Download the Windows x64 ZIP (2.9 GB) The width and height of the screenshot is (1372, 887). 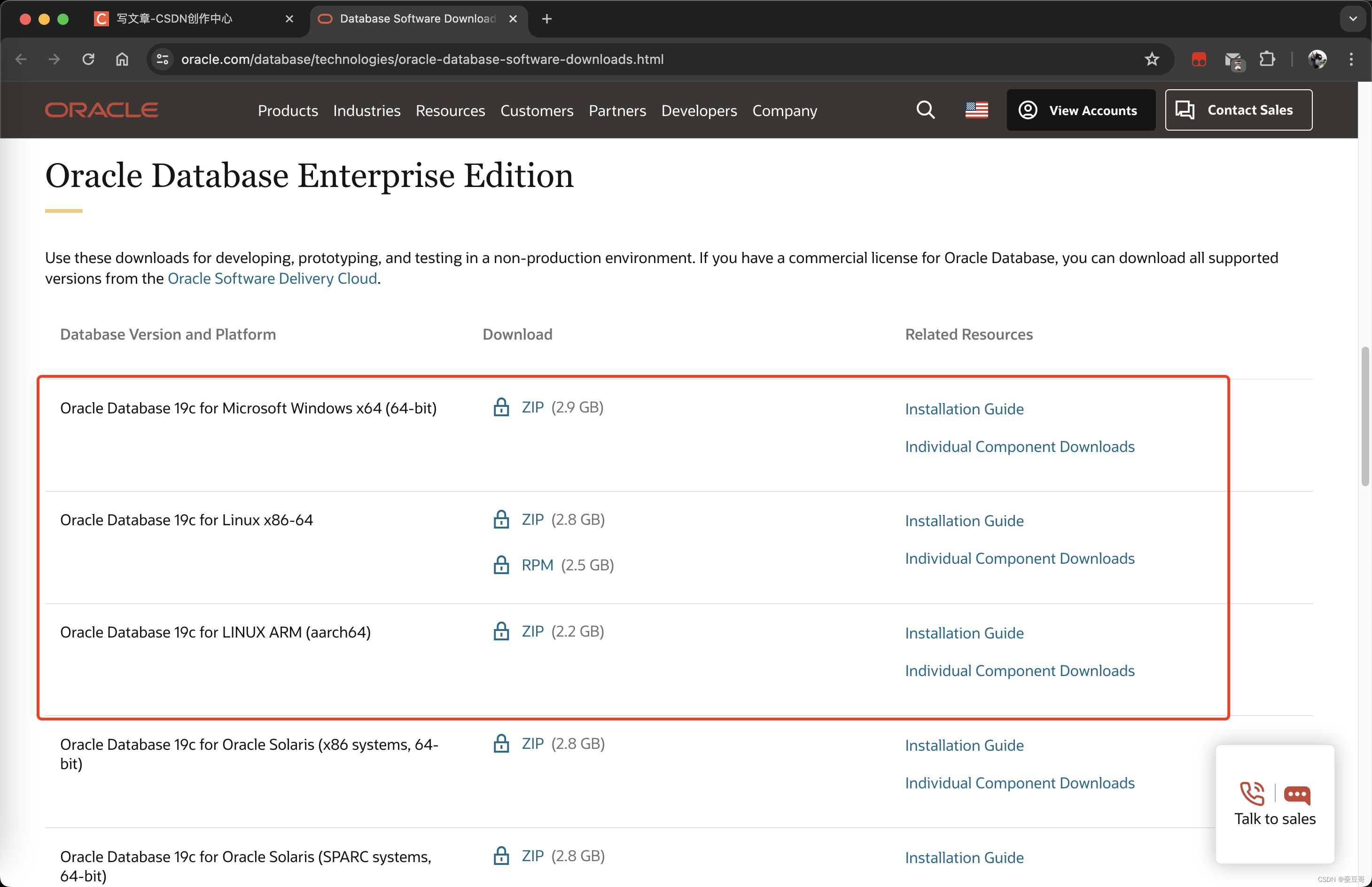532,407
